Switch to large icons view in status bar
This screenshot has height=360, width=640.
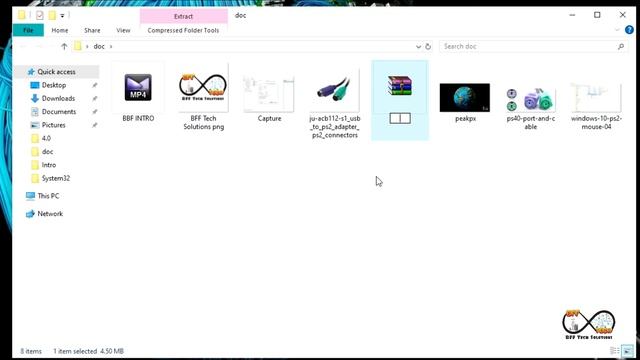click(x=627, y=351)
